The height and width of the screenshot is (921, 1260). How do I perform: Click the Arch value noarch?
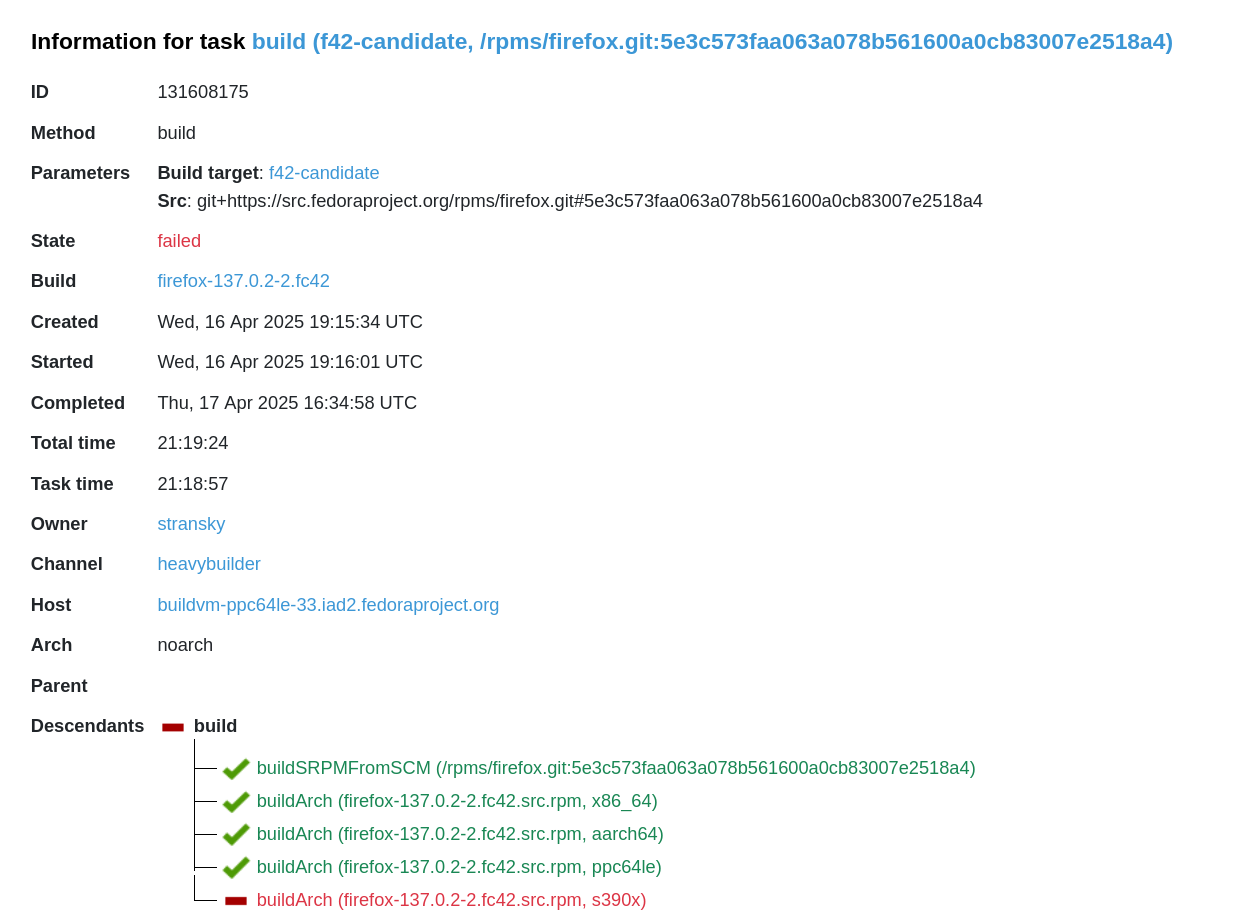185,645
